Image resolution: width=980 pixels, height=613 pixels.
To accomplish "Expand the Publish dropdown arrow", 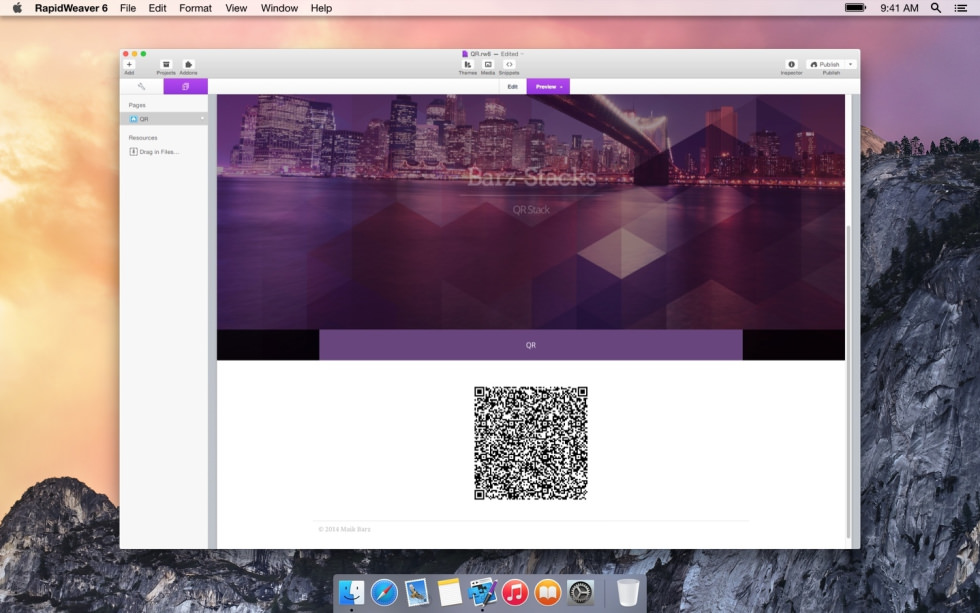I will [851, 64].
